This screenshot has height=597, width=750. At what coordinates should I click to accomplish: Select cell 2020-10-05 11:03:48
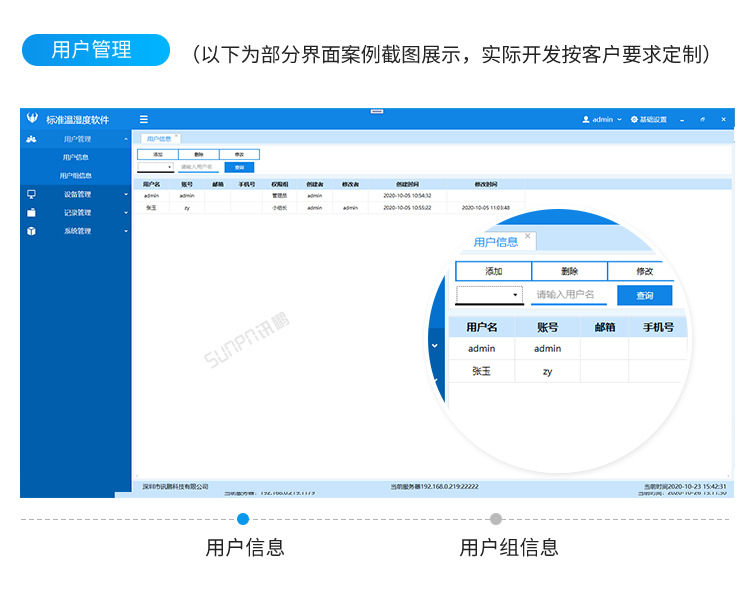[485, 208]
